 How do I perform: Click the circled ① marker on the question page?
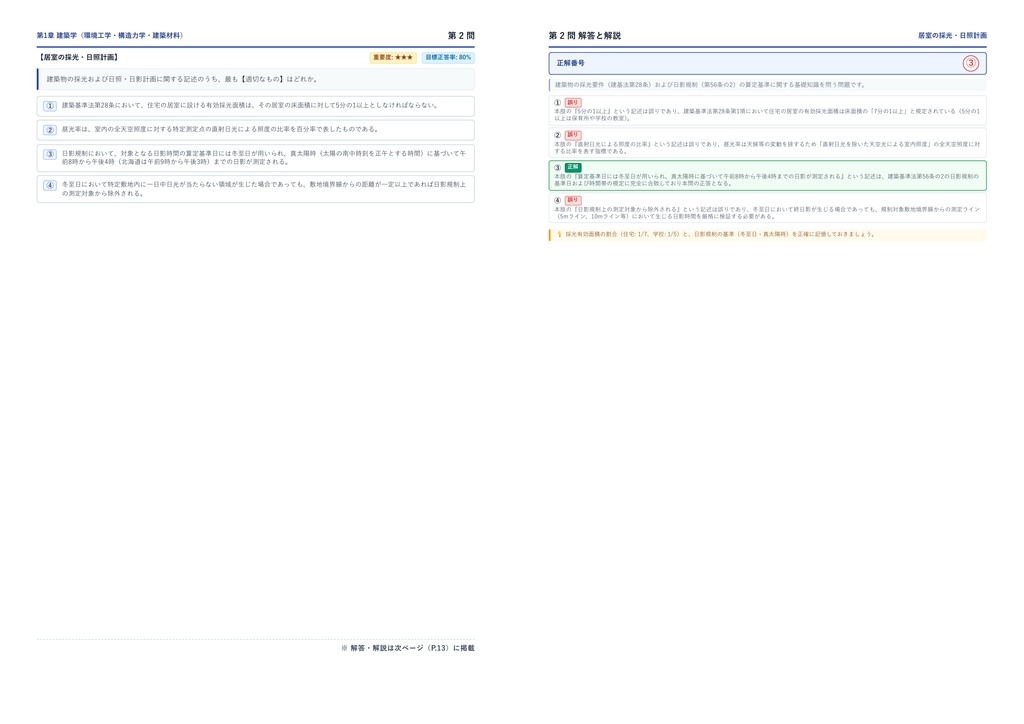[50, 106]
